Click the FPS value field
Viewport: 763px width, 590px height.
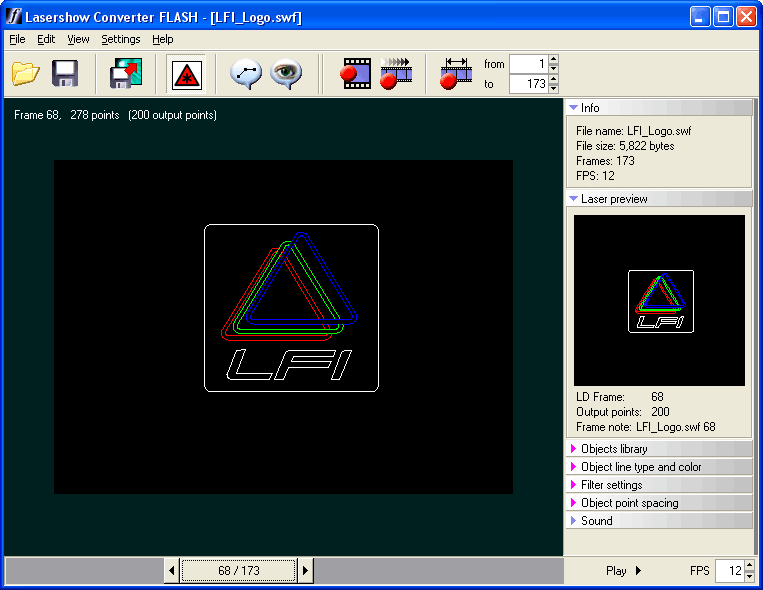729,571
